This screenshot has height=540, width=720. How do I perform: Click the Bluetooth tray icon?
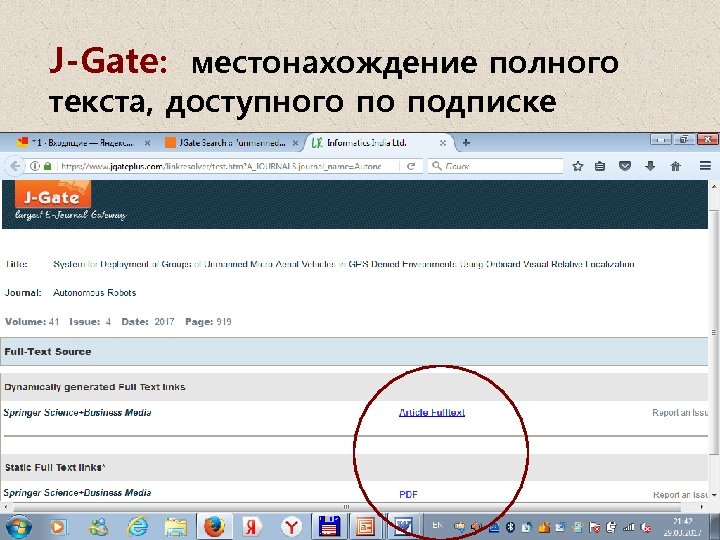tap(510, 527)
